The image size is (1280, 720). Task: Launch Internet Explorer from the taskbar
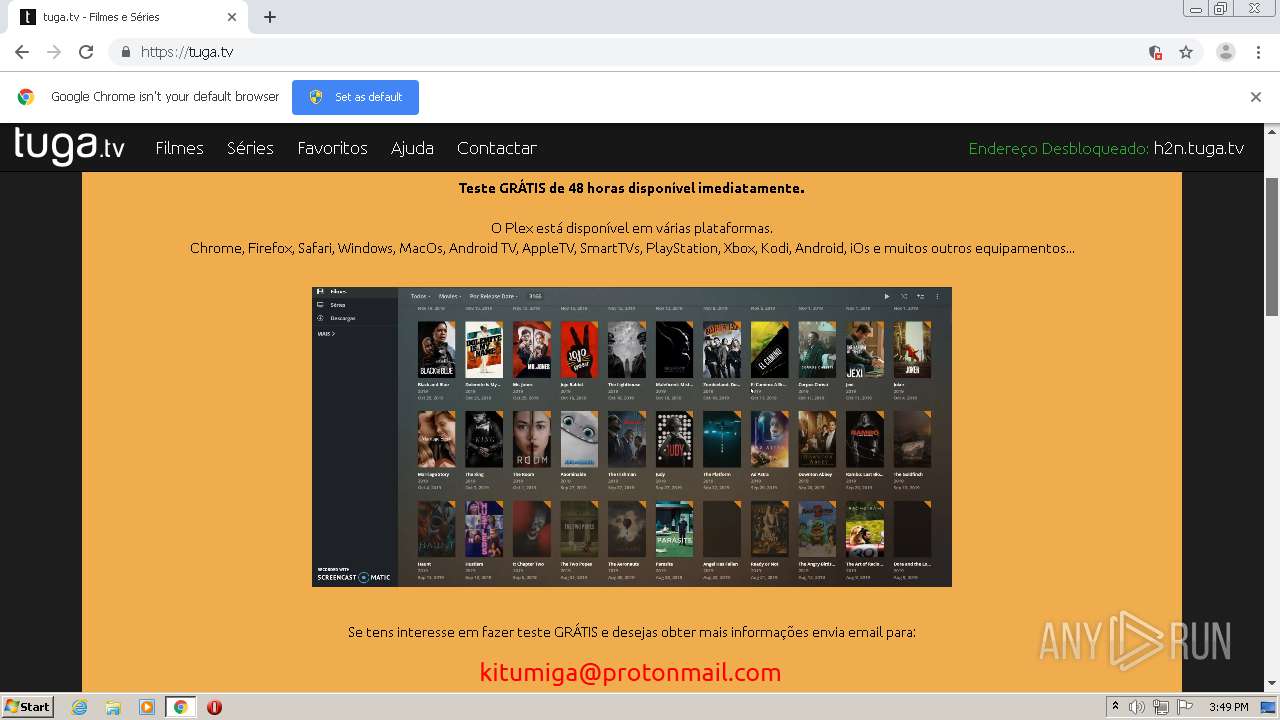[x=79, y=707]
